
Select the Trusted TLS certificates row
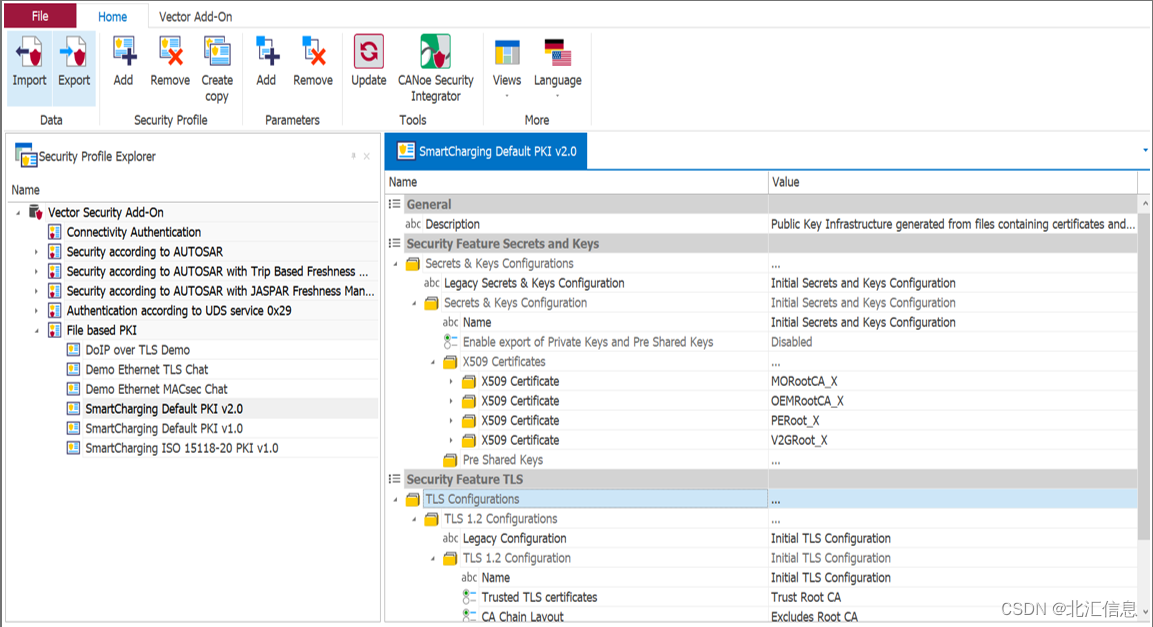click(x=761, y=597)
